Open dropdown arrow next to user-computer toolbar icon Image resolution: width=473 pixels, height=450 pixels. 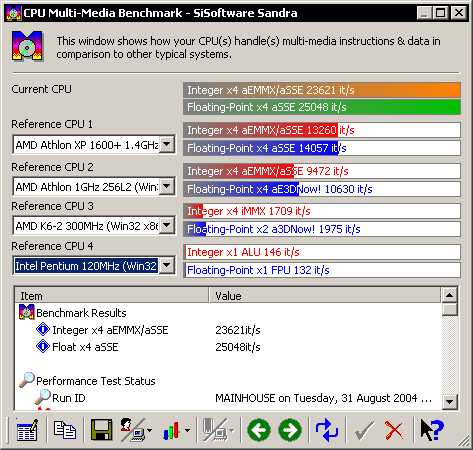(149, 430)
